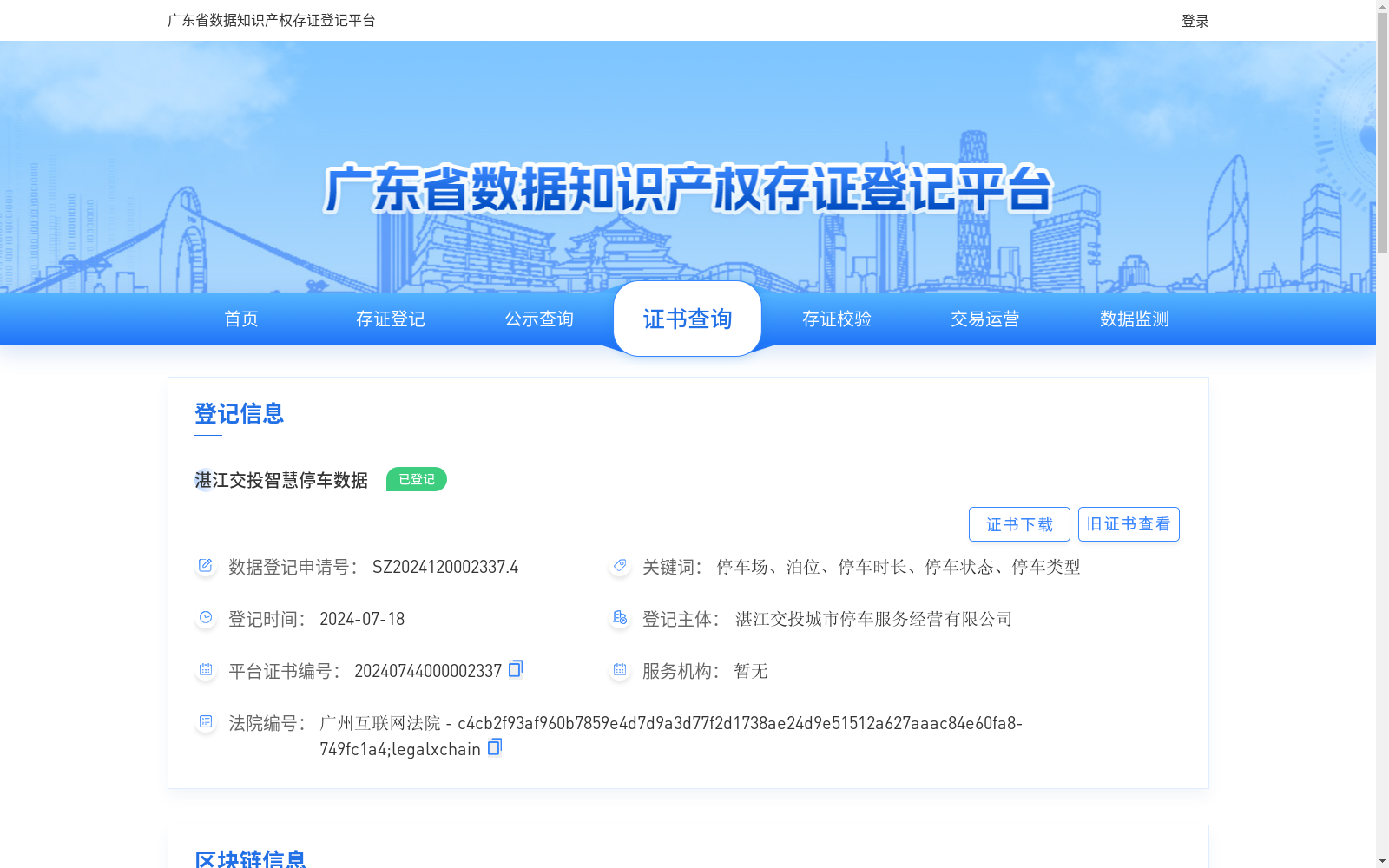
Task: Click the 登记信息 section heading
Action: (240, 413)
